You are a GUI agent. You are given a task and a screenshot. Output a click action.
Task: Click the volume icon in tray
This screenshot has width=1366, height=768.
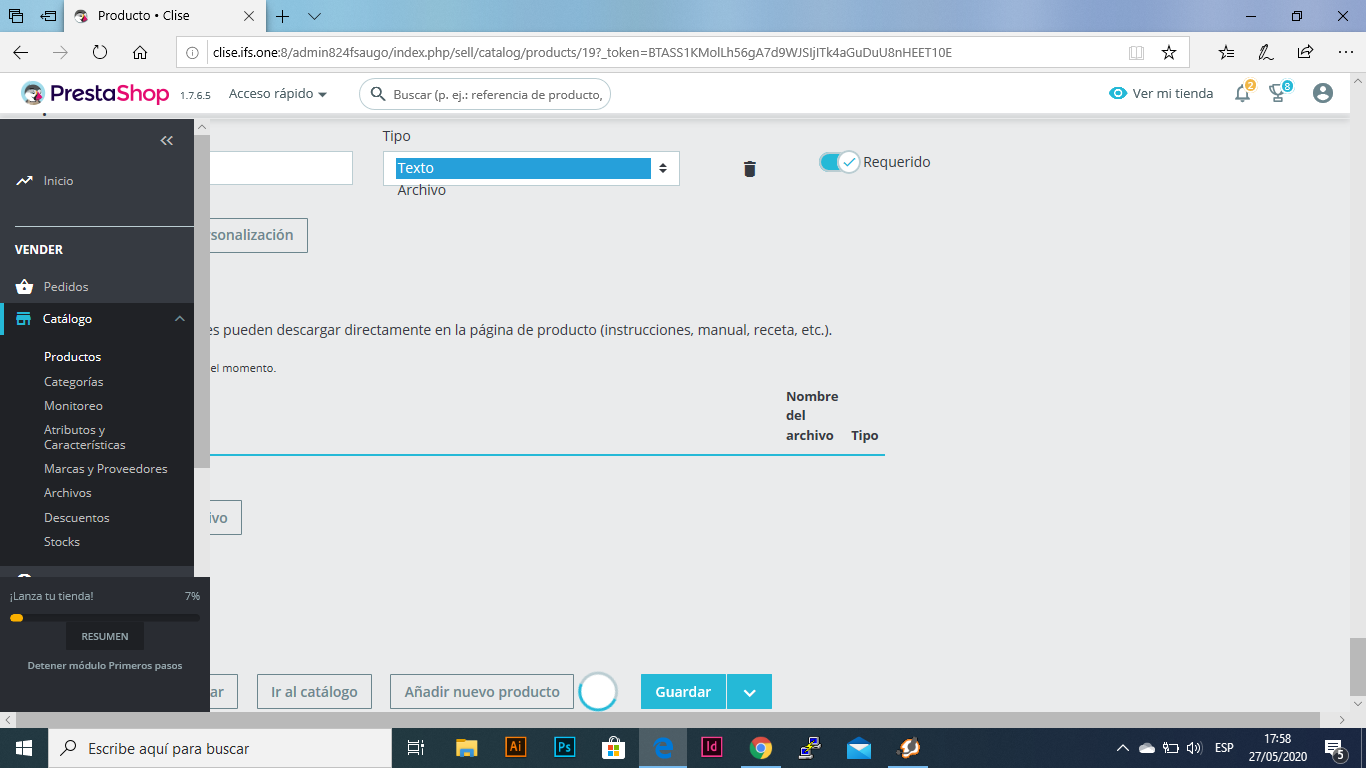1193,748
